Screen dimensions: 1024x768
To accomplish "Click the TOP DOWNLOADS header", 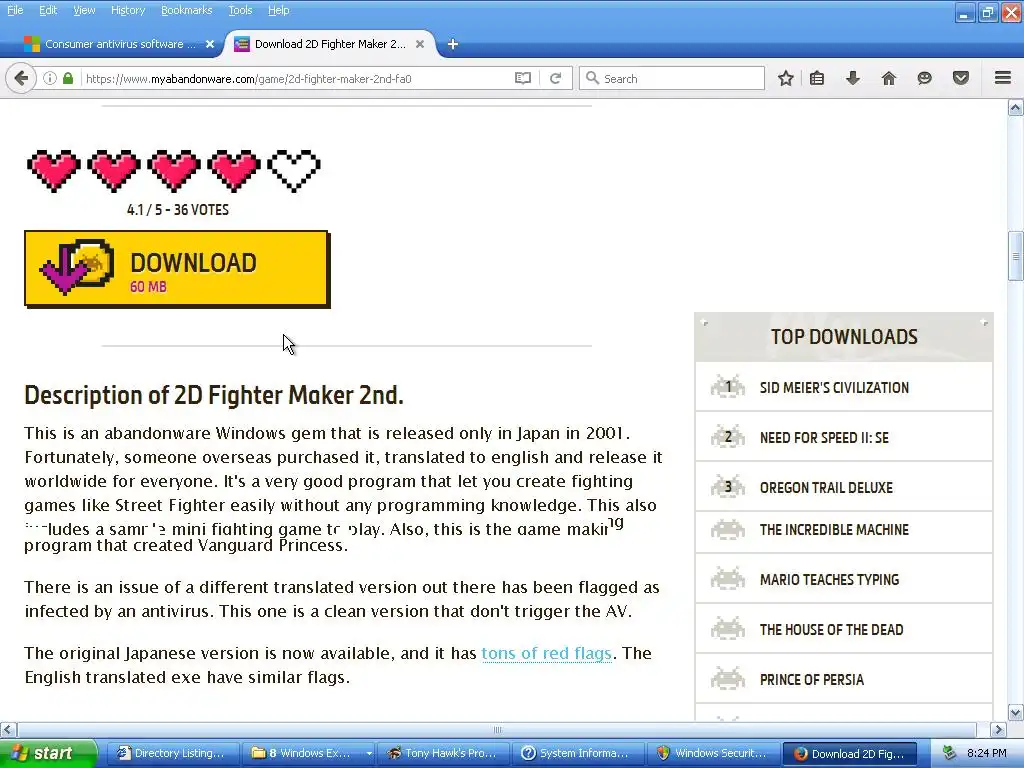I will [844, 337].
